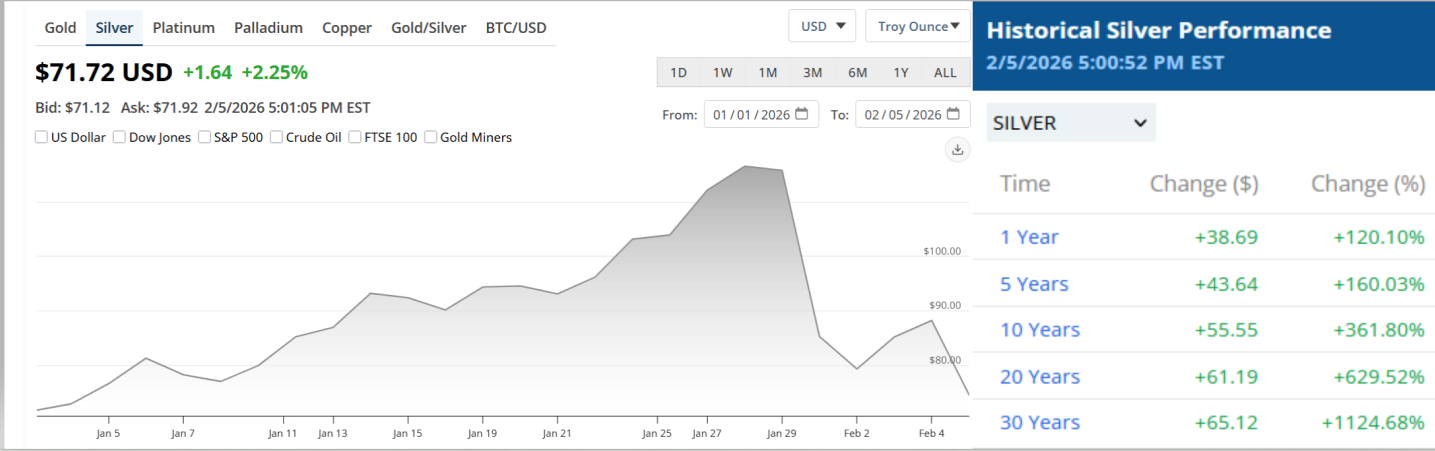
Task: Click the Jan 29 chart axis label
Action: pos(781,434)
